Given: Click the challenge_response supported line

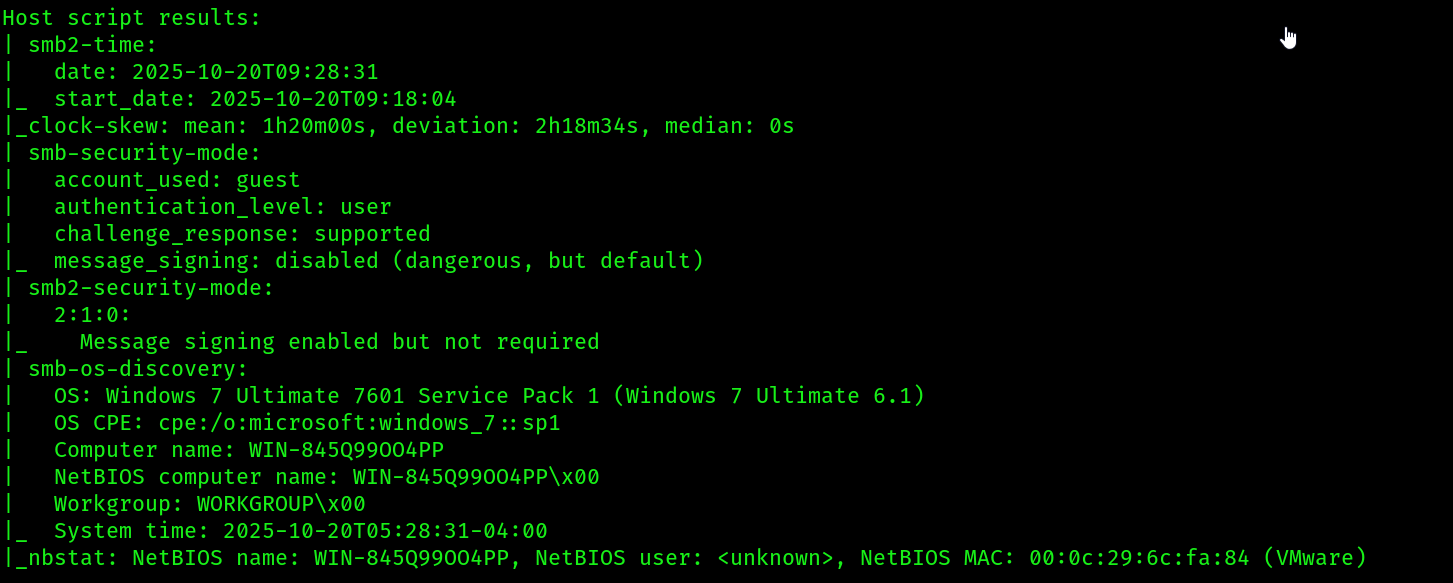Looking at the screenshot, I should [x=242, y=234].
